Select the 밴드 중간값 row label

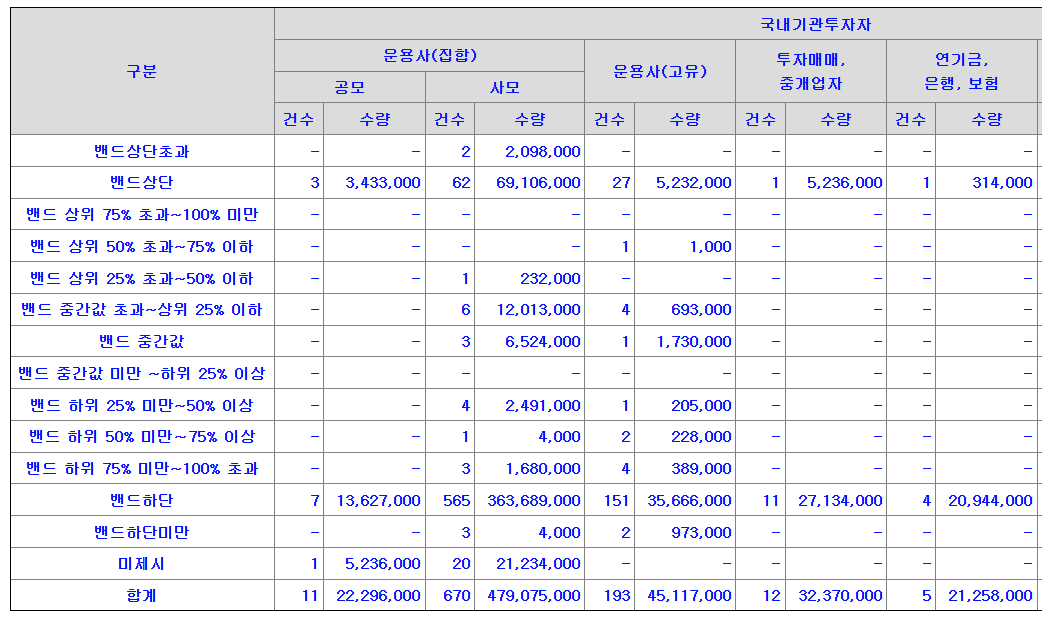coord(142,341)
